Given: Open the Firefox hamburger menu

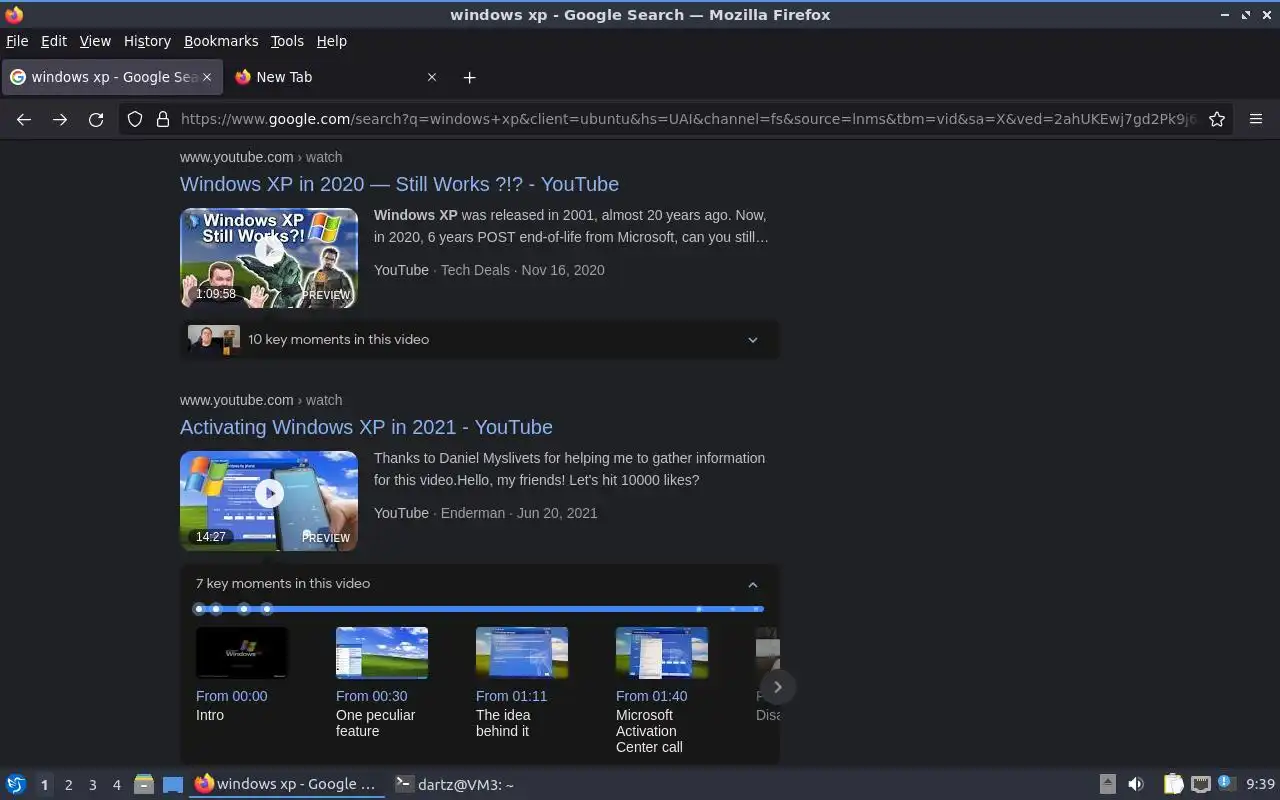Looking at the screenshot, I should pos(1256,119).
